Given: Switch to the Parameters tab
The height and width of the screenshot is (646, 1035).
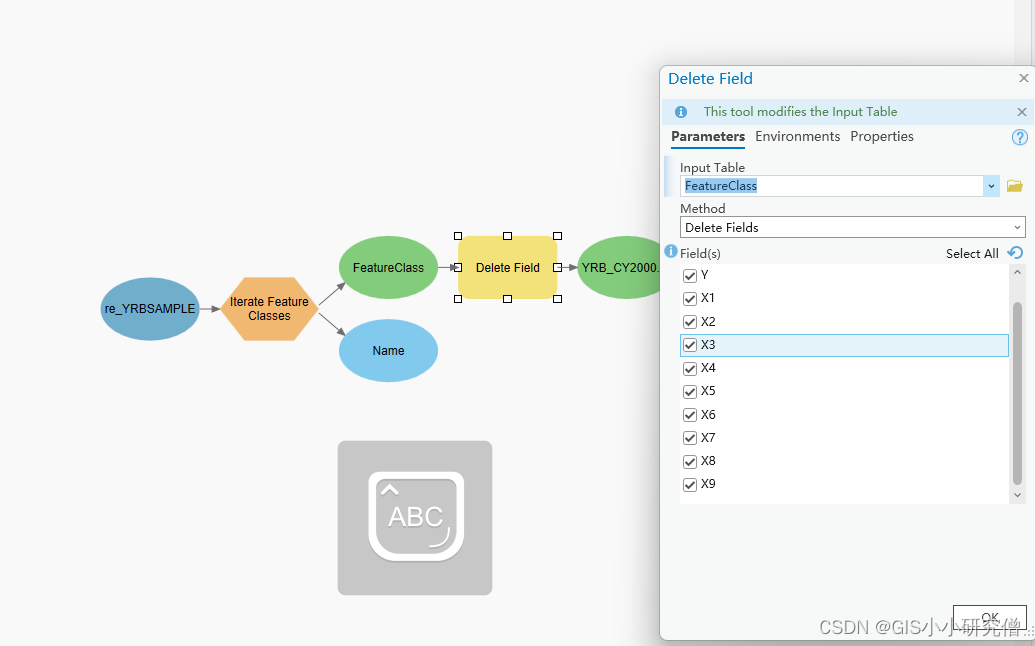Looking at the screenshot, I should pyautogui.click(x=708, y=137).
